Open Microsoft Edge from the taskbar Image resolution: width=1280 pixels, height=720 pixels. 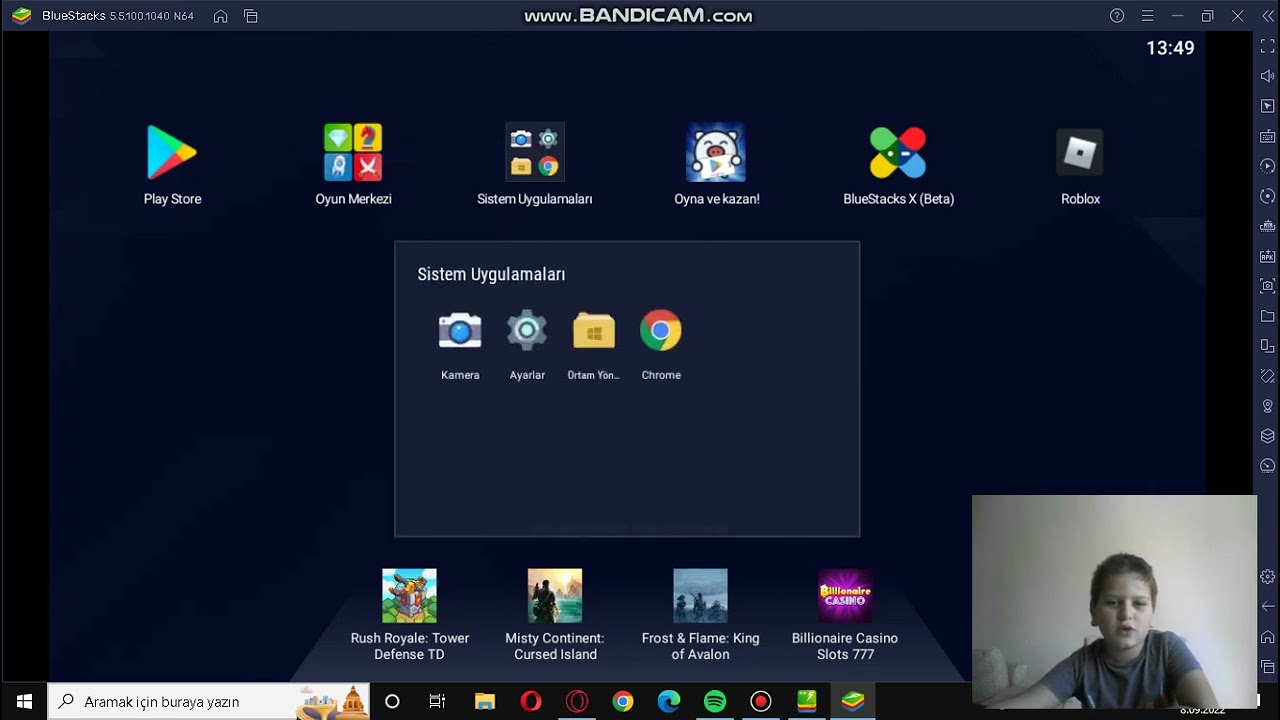(669, 701)
